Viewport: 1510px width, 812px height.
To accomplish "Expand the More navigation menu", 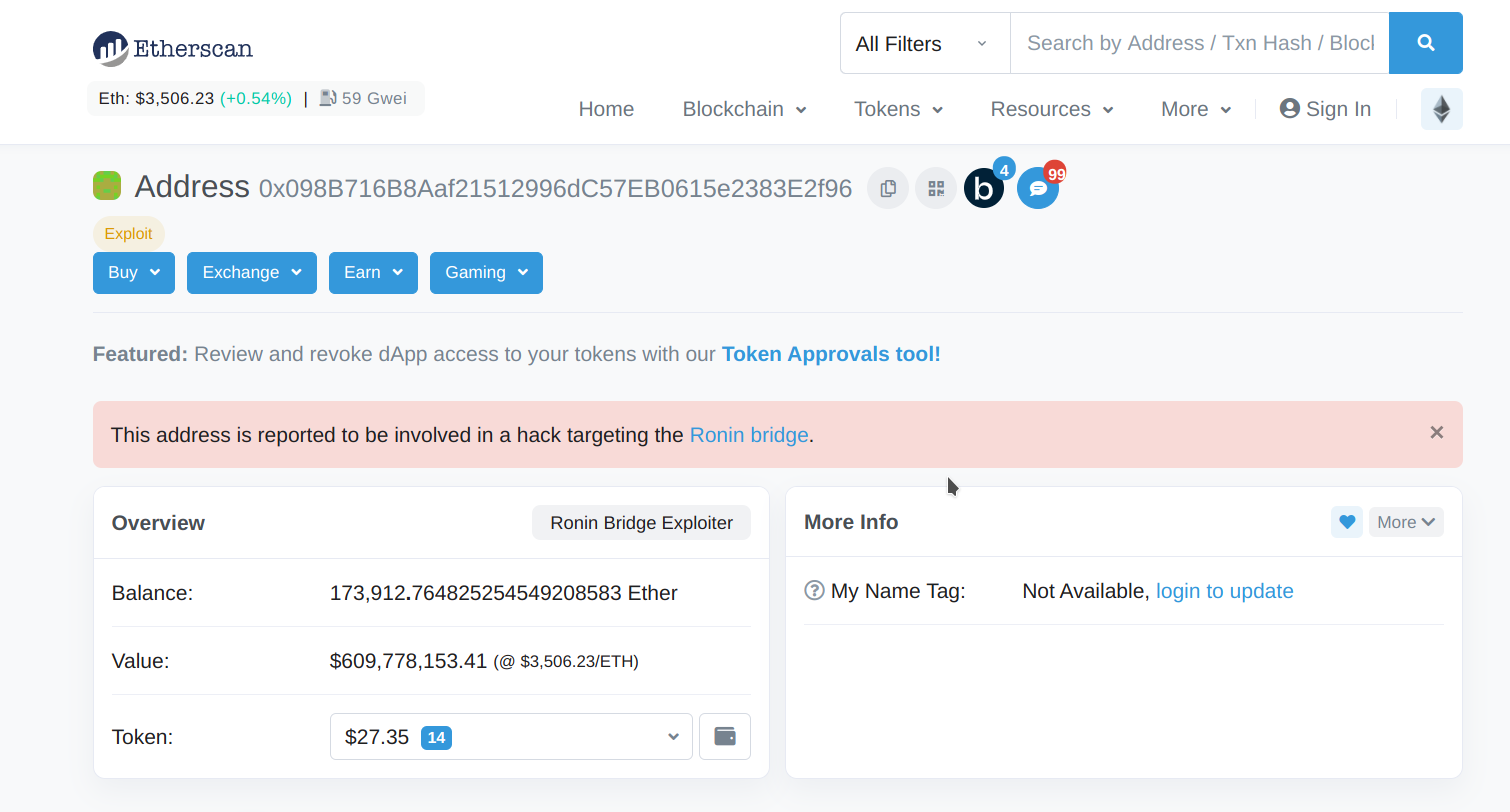I will point(1196,109).
